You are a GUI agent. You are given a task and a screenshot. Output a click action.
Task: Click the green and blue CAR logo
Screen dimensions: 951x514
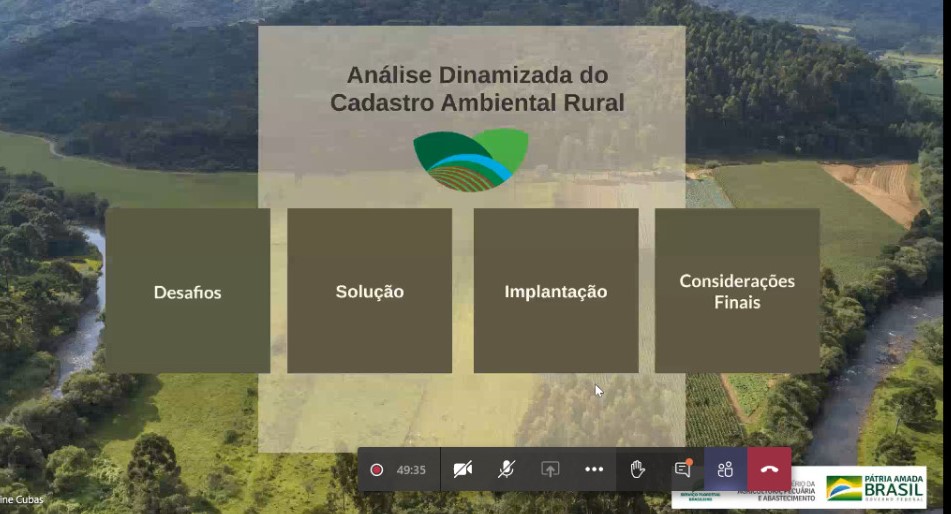tap(470, 158)
